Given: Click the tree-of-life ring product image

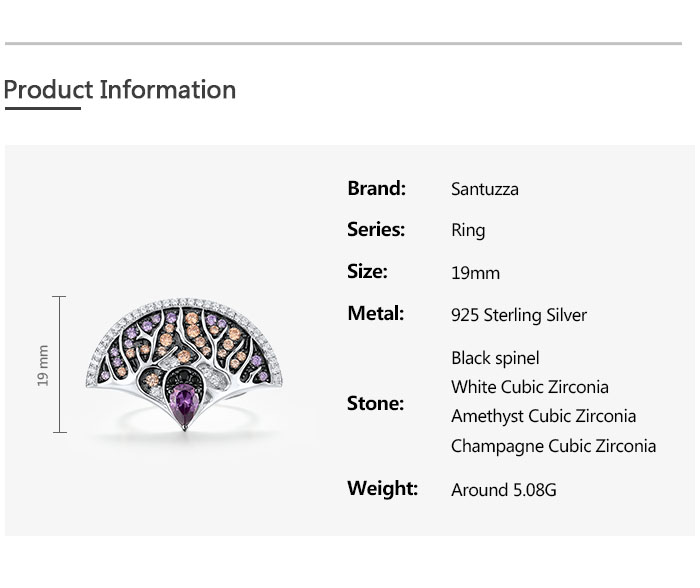Looking at the screenshot, I should [184, 362].
